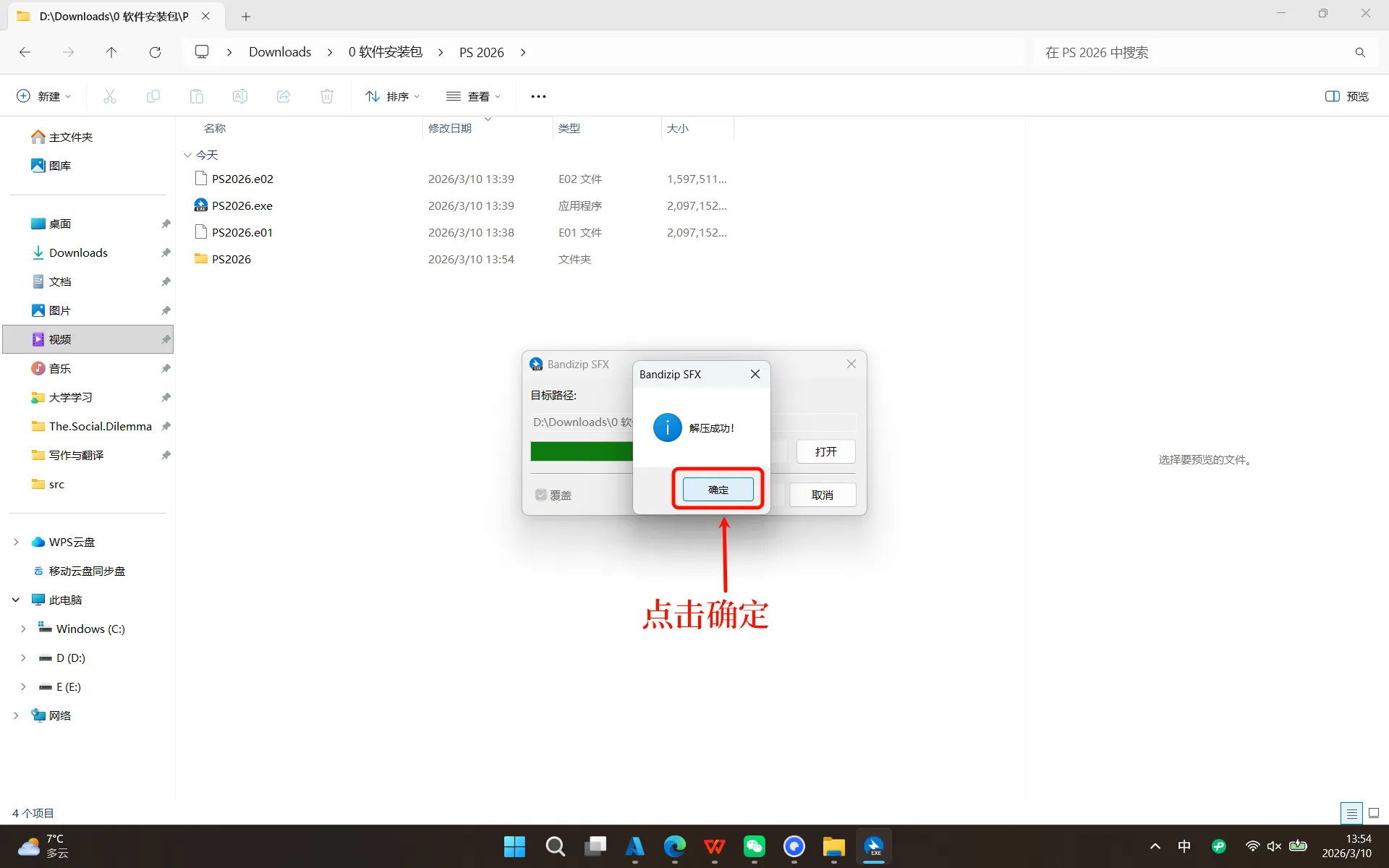Image resolution: width=1389 pixels, height=868 pixels.
Task: Click the Up directory arrow
Action: pyautogui.click(x=111, y=52)
